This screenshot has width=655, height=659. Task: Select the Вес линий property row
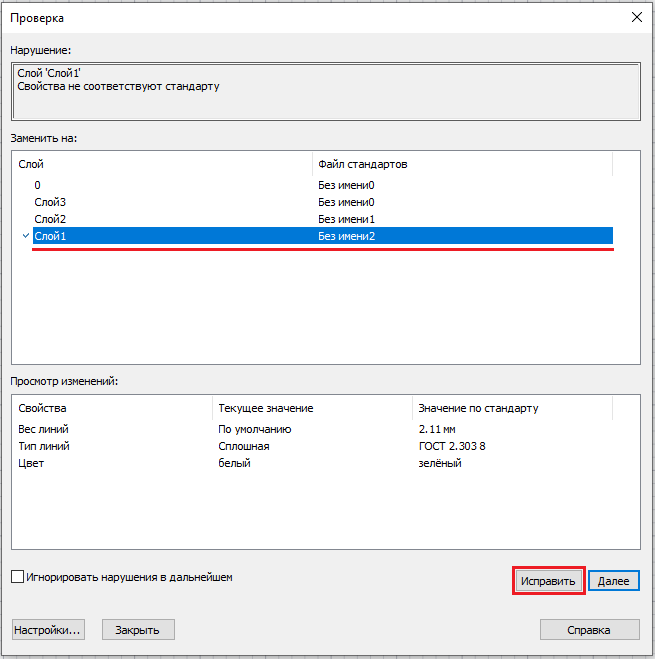pos(42,428)
